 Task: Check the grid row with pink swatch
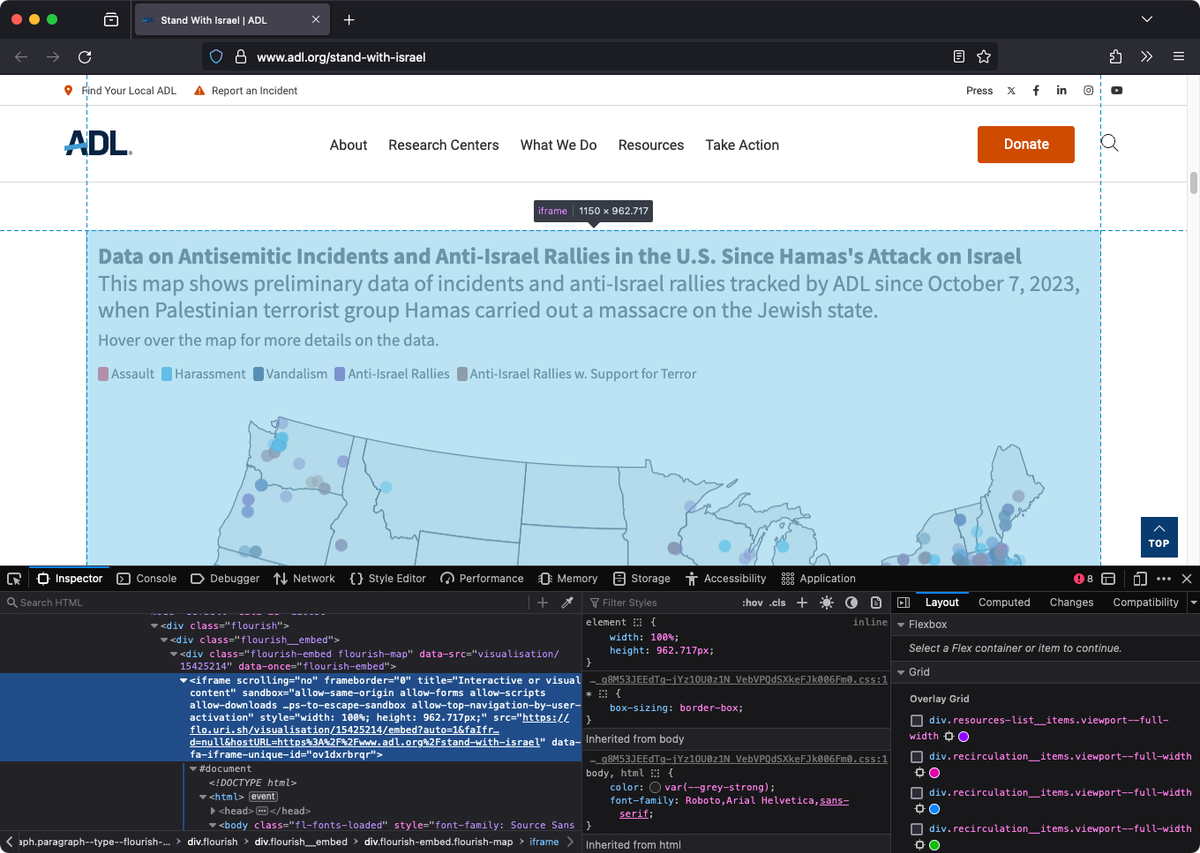pyautogui.click(x=916, y=757)
